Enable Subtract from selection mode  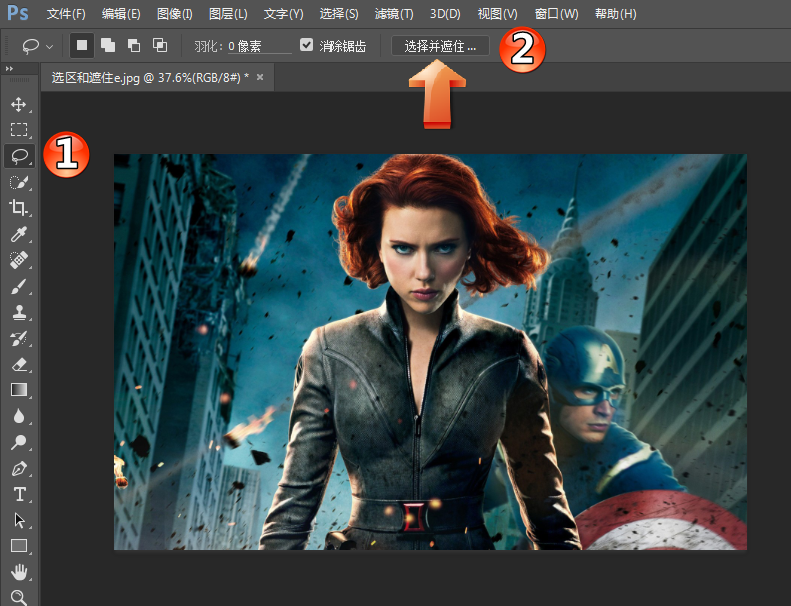pyautogui.click(x=134, y=46)
